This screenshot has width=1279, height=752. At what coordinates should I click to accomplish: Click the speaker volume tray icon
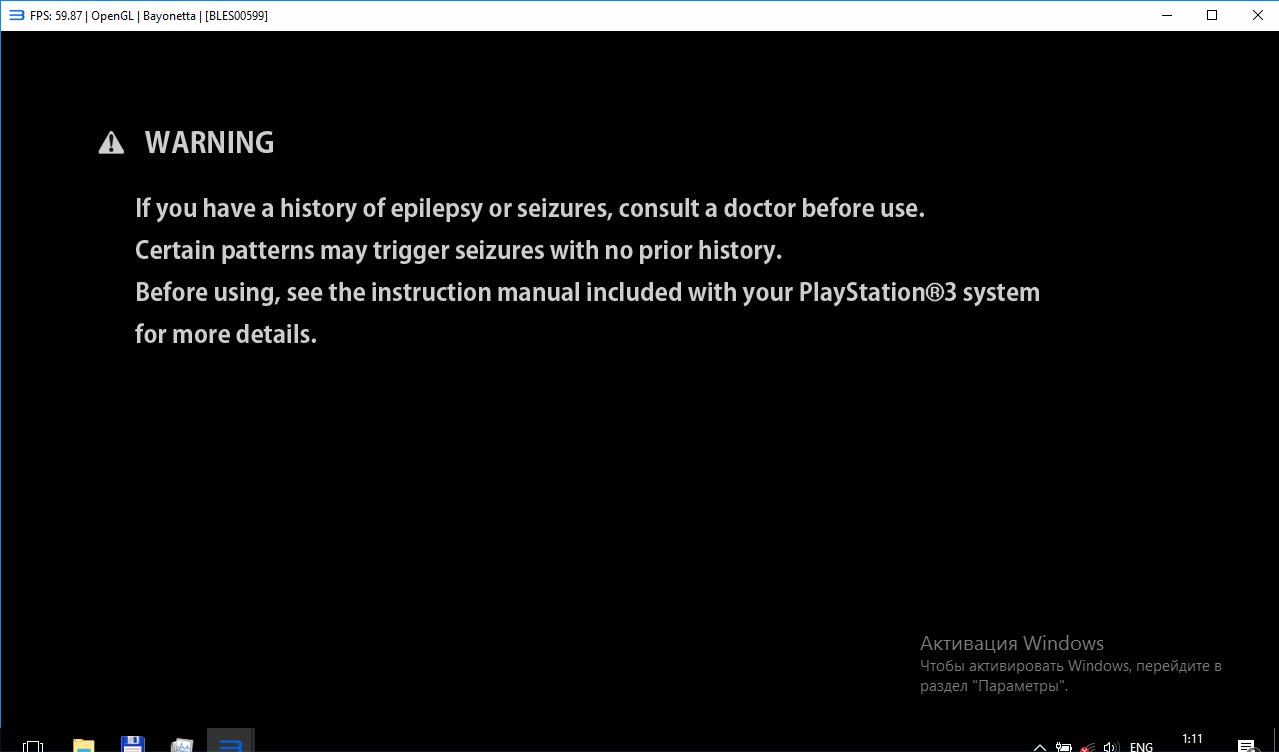(x=1110, y=746)
